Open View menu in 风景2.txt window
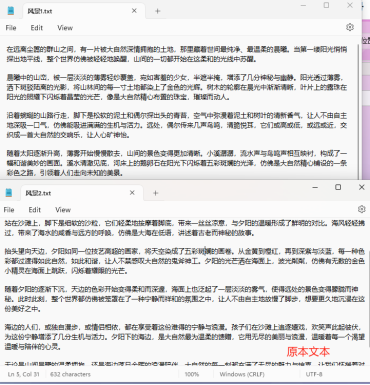The width and height of the screenshot is (370, 385). click(63, 210)
